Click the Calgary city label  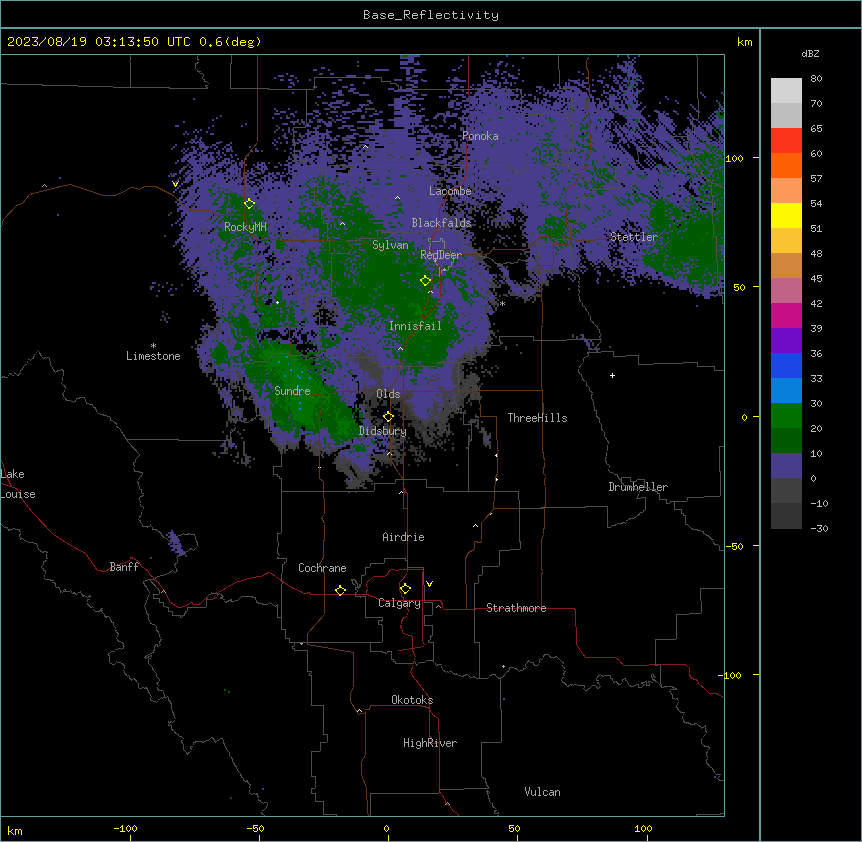tap(399, 603)
